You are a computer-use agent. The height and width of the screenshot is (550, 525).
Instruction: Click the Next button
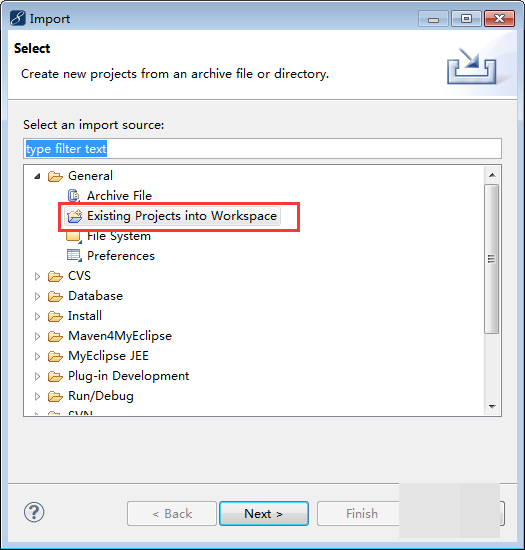264,514
